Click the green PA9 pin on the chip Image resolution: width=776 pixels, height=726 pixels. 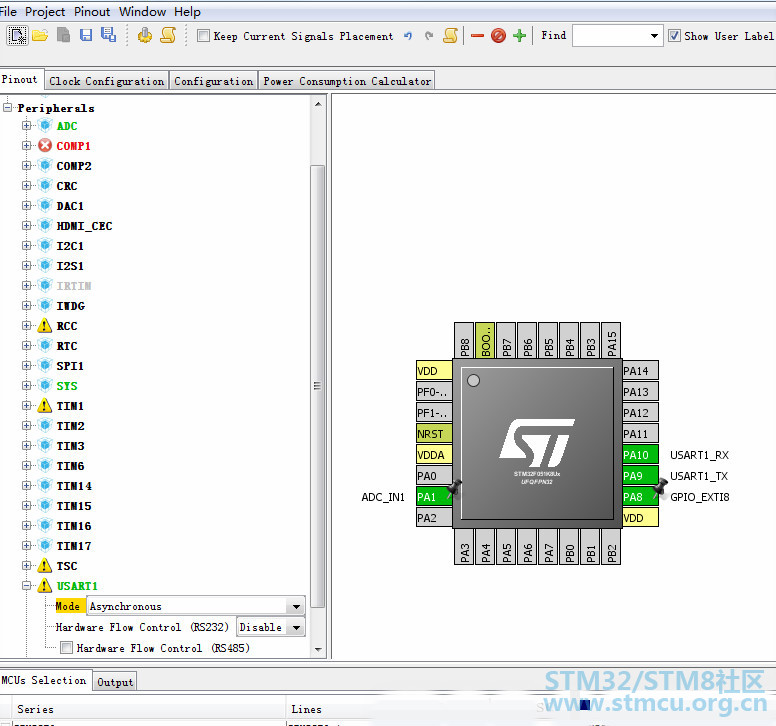[640, 476]
